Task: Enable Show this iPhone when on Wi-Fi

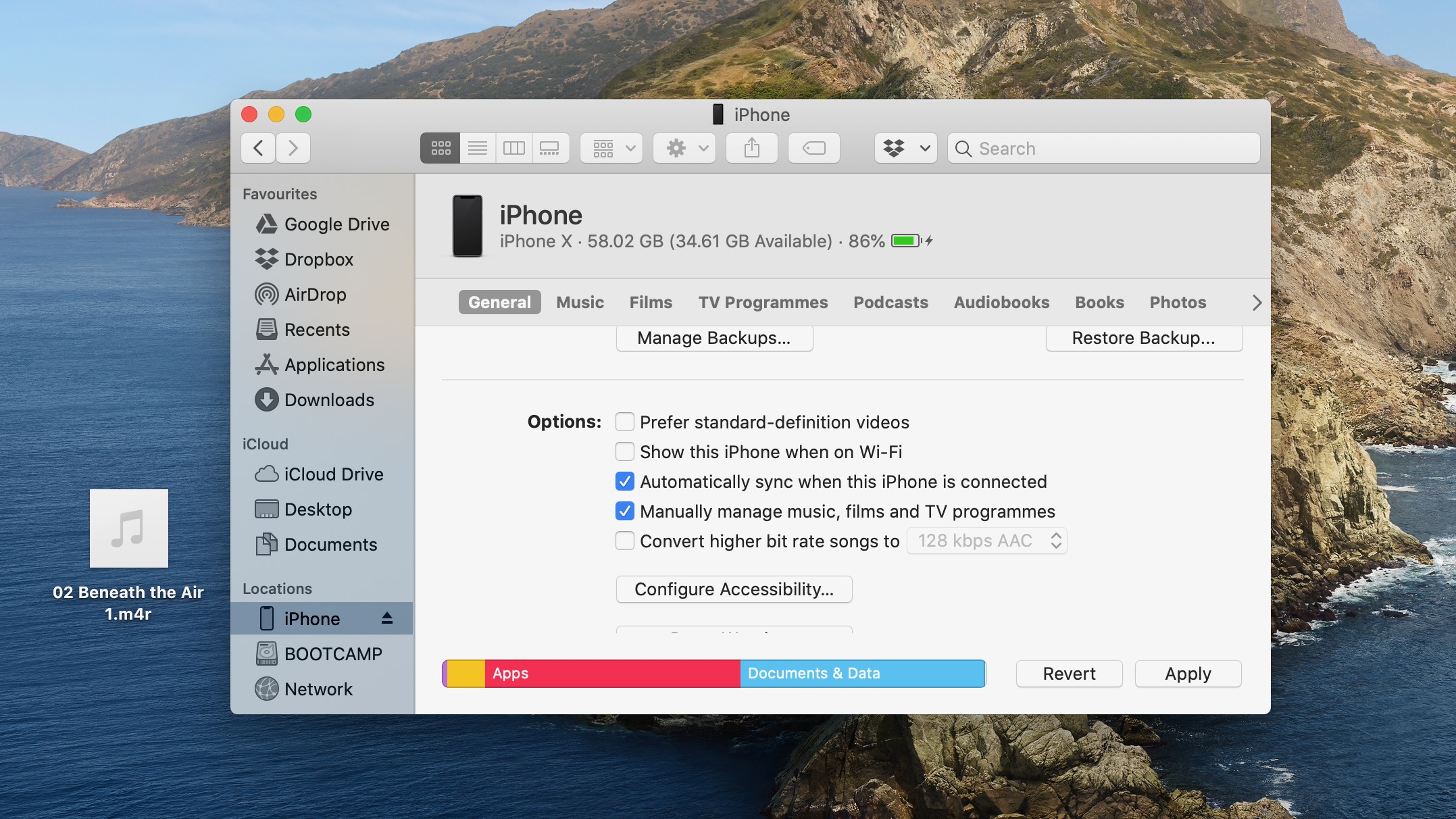Action: [625, 451]
